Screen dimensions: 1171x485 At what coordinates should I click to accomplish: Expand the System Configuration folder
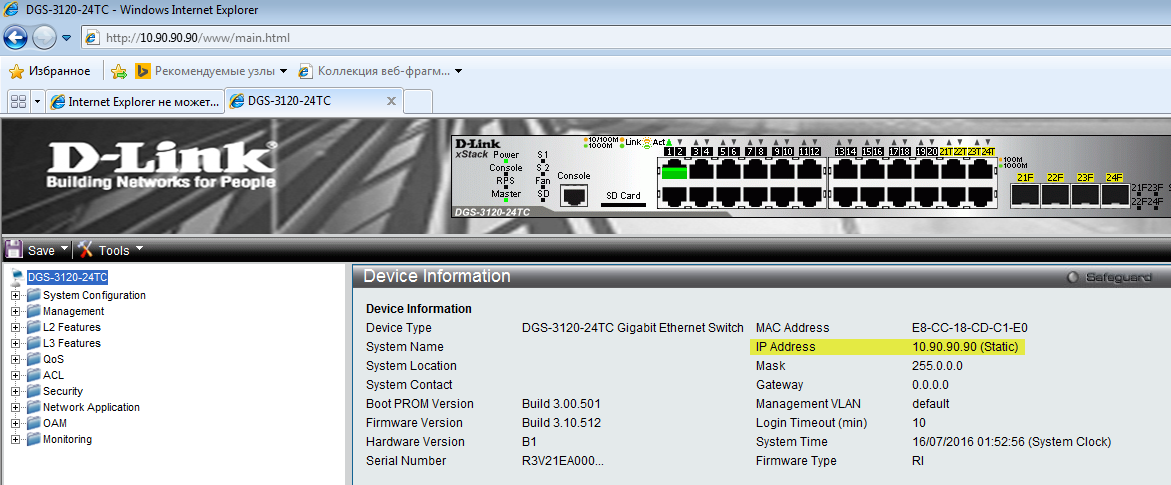[x=16, y=295]
